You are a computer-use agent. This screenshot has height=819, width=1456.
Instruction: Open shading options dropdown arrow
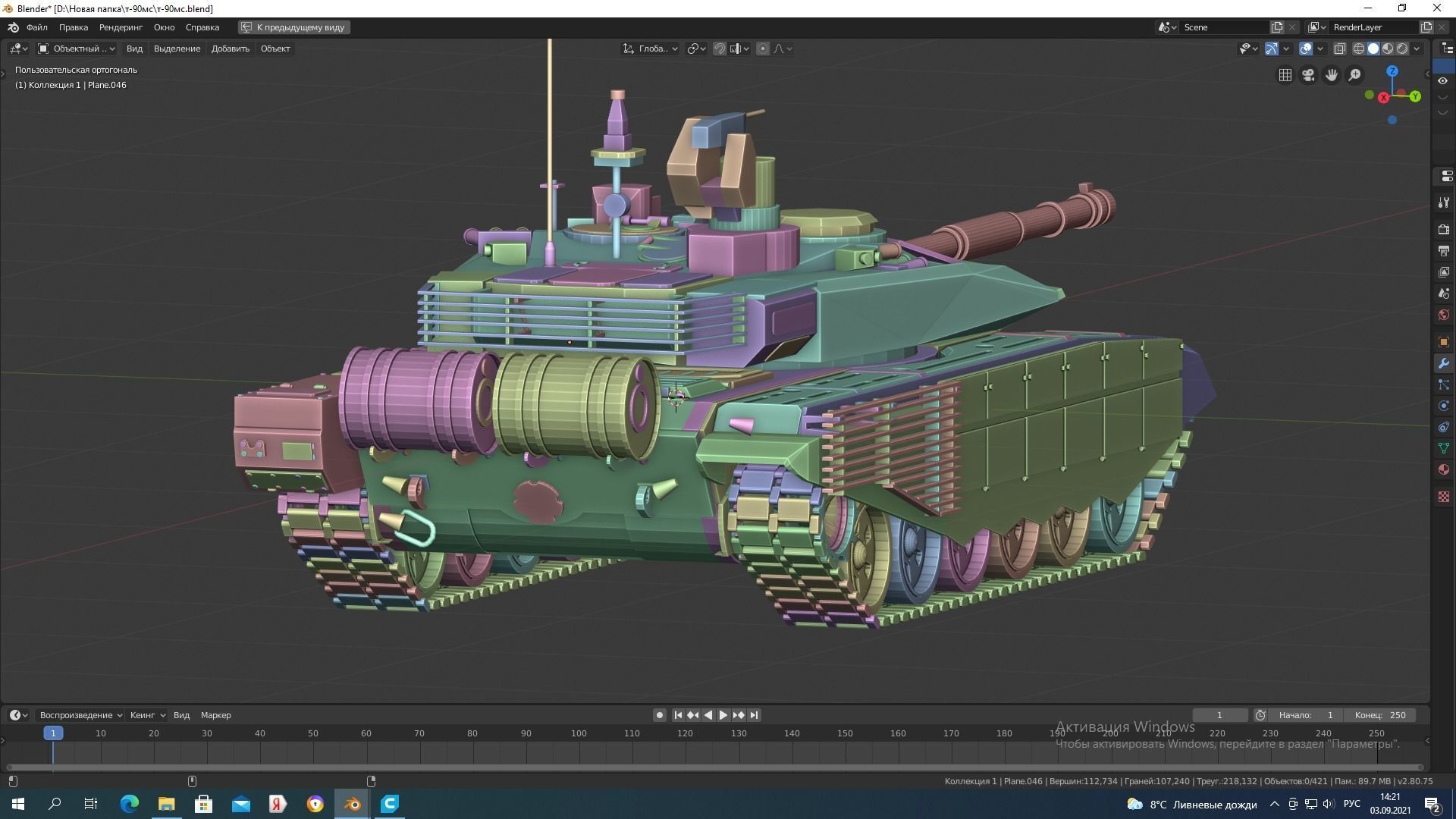1417,49
